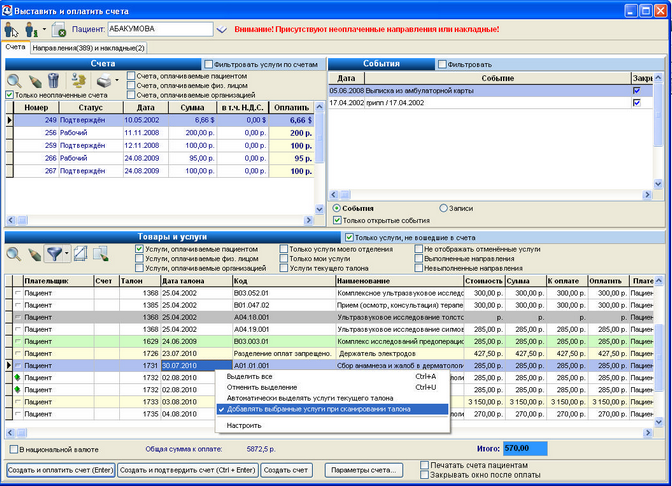Enable Счета, оплачиваемые организацией checkbox

[x=131, y=95]
